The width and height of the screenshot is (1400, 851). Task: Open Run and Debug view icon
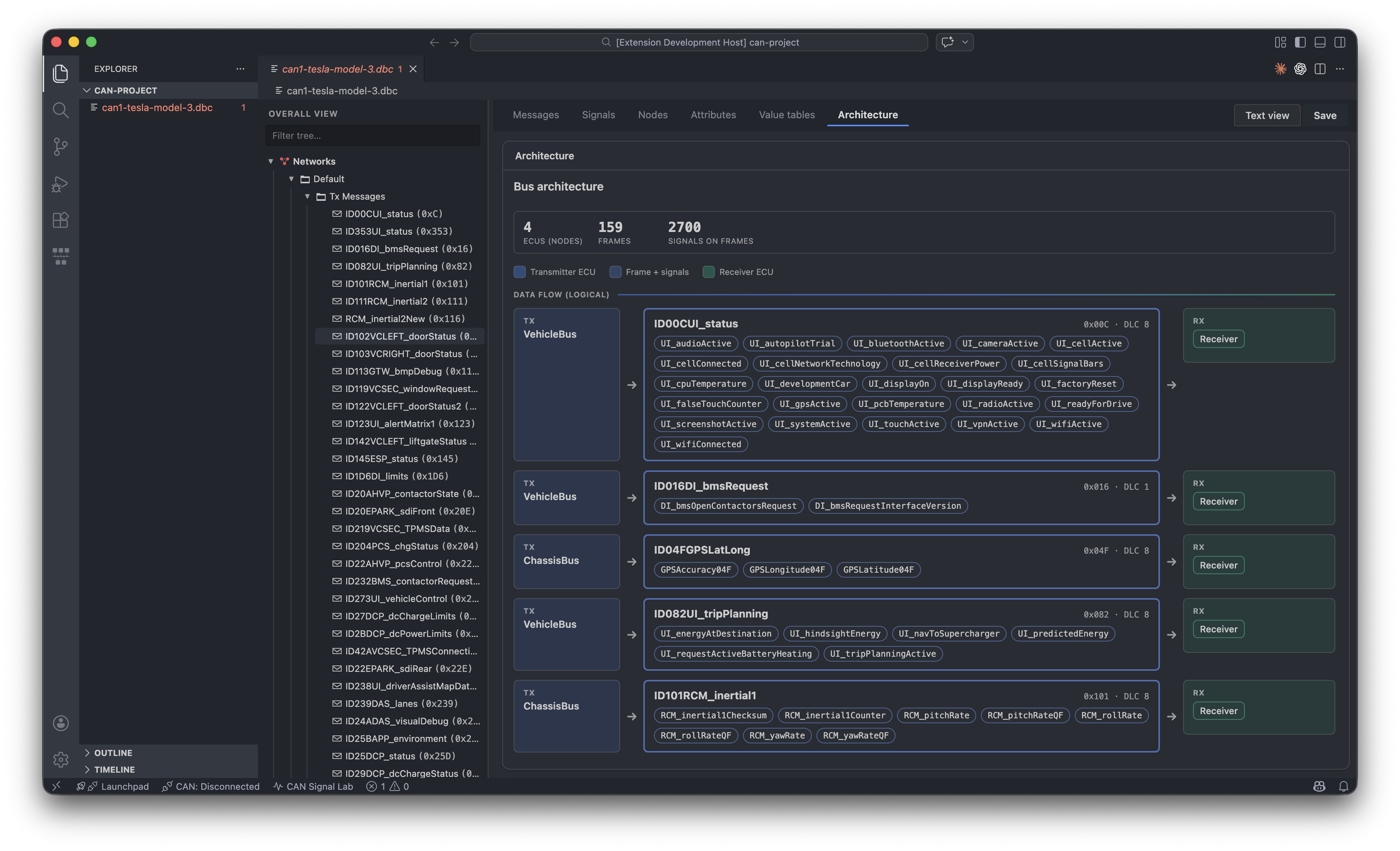click(x=60, y=184)
